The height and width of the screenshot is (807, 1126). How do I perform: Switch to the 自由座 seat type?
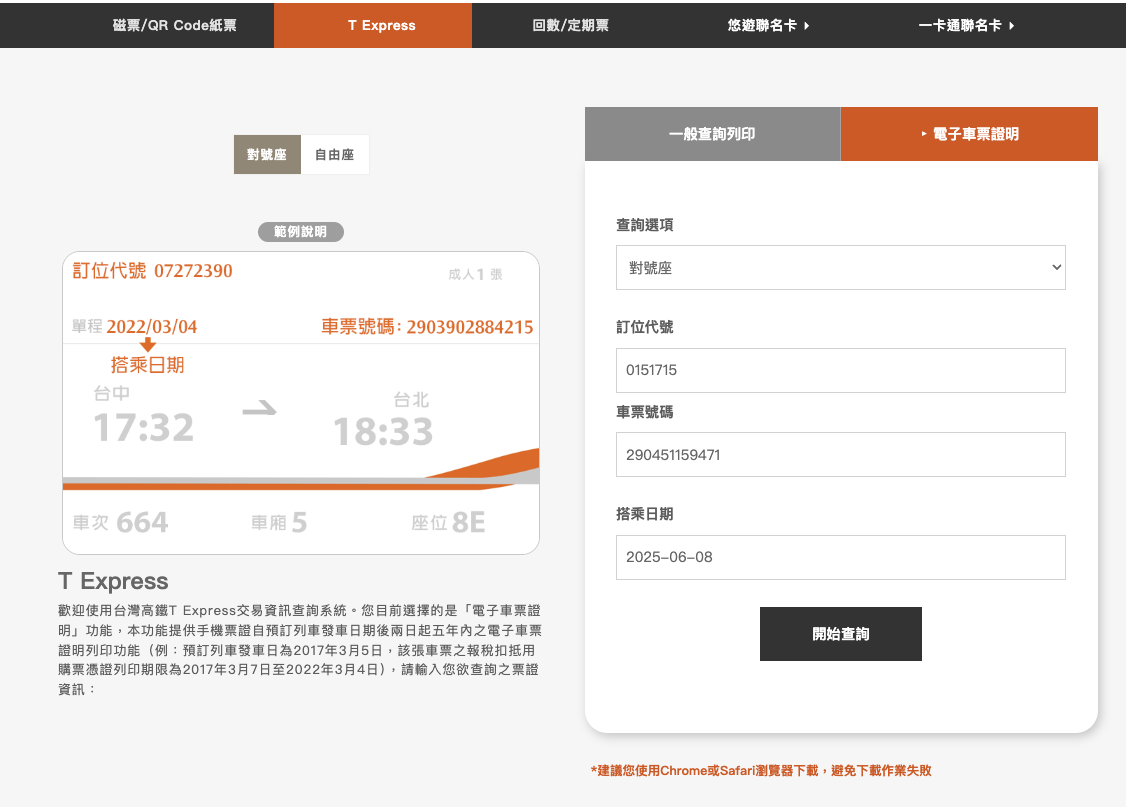point(334,155)
